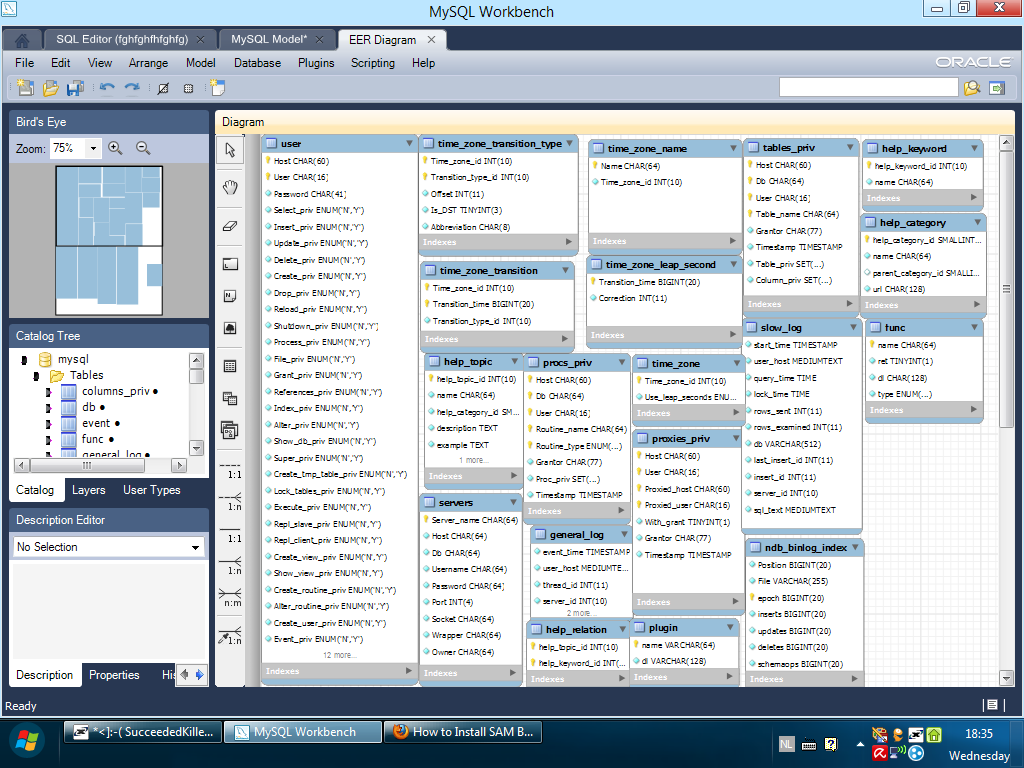Show hidden tray icons arrow
This screenshot has width=1024, height=768.
pyautogui.click(x=860, y=744)
